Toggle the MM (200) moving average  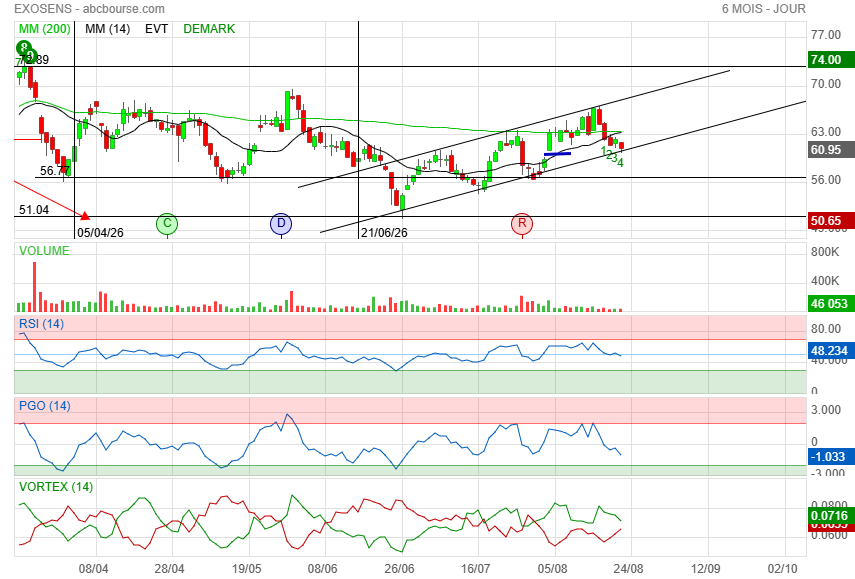click(x=44, y=29)
